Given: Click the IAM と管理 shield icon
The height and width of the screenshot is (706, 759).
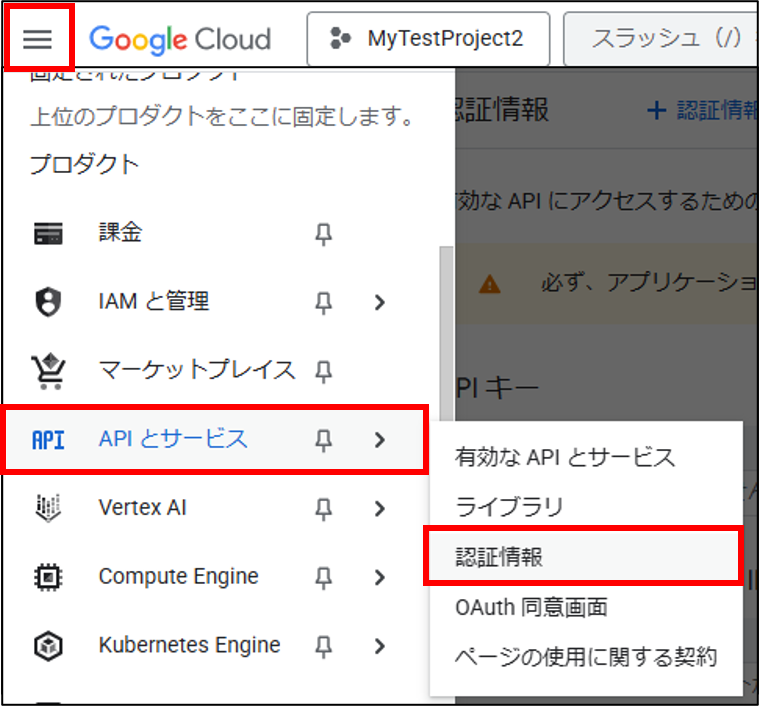Looking at the screenshot, I should (x=48, y=302).
